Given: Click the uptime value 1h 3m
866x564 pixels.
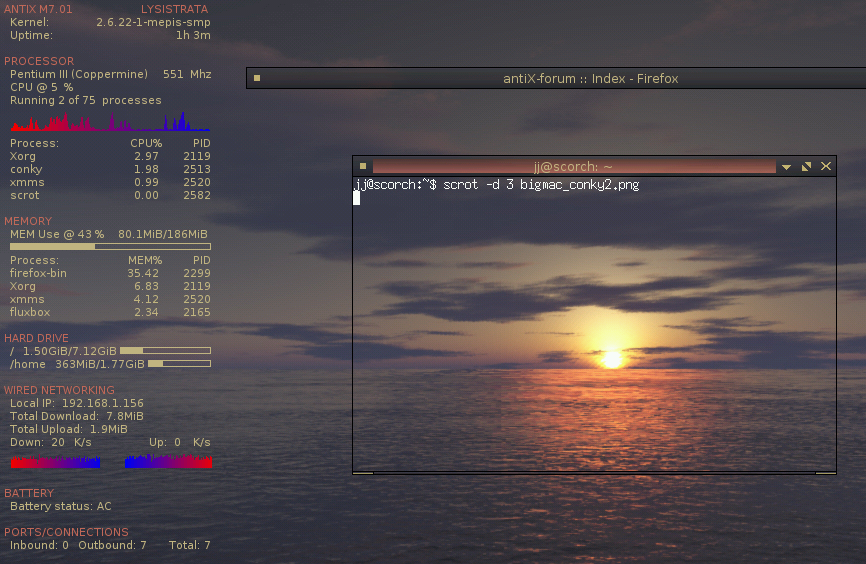Looking at the screenshot, I should [x=193, y=35].
